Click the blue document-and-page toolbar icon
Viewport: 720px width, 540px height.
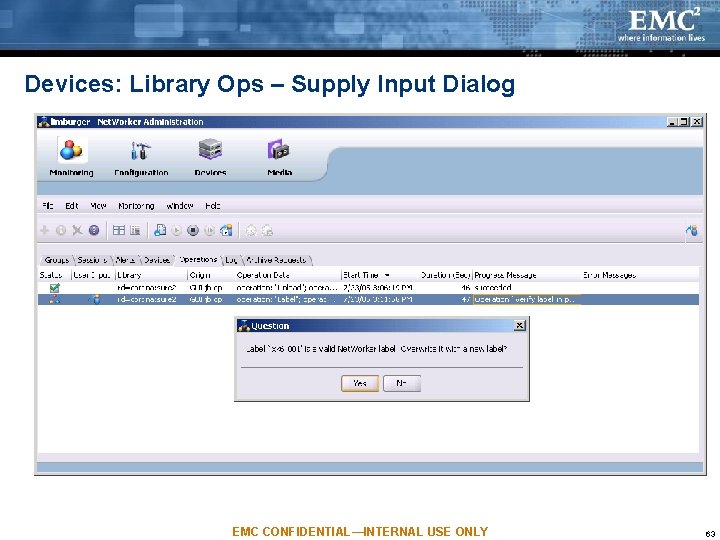coord(160,230)
